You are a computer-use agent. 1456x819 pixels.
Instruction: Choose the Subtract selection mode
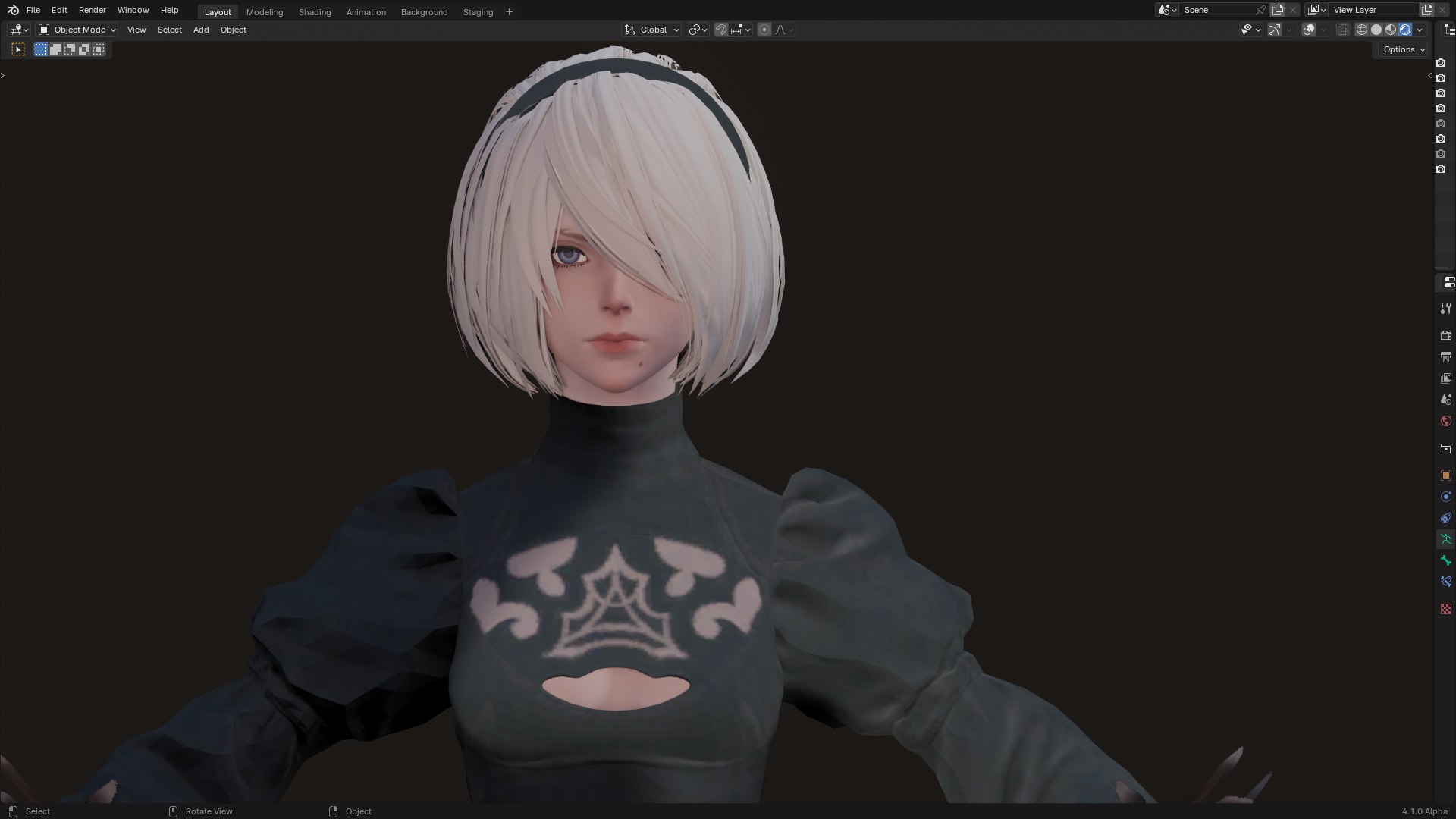point(70,49)
